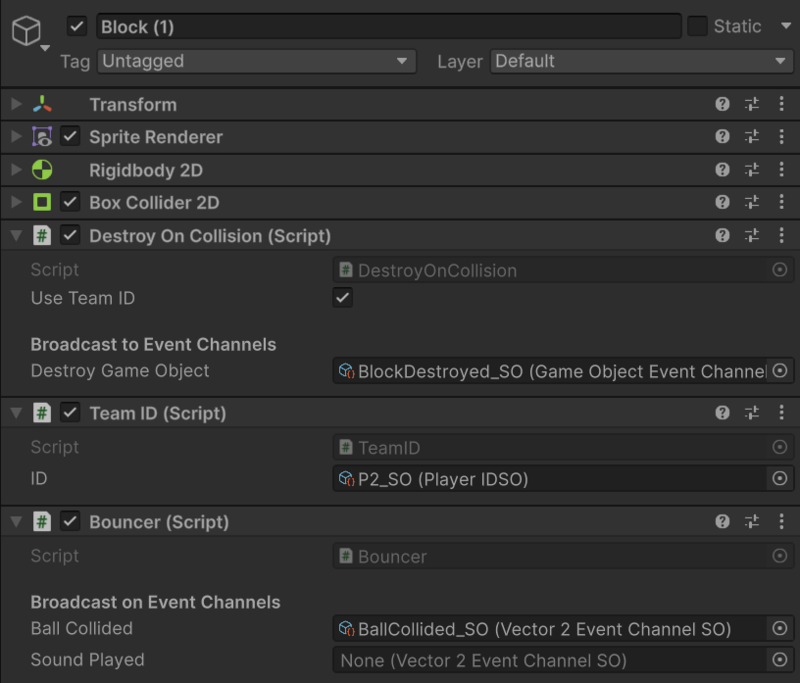This screenshot has height=683, width=800.
Task: Click object picker for Team ID field
Action: 780,478
